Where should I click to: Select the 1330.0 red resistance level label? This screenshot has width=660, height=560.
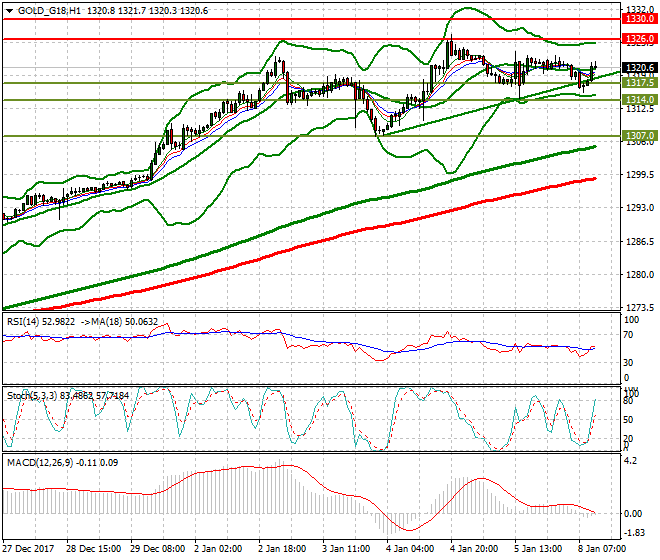639,19
